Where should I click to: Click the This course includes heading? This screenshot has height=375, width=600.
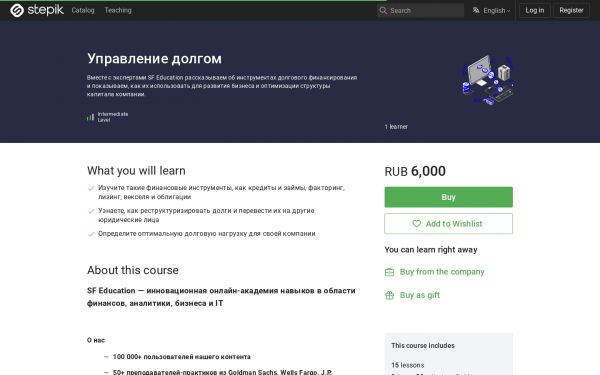423,346
